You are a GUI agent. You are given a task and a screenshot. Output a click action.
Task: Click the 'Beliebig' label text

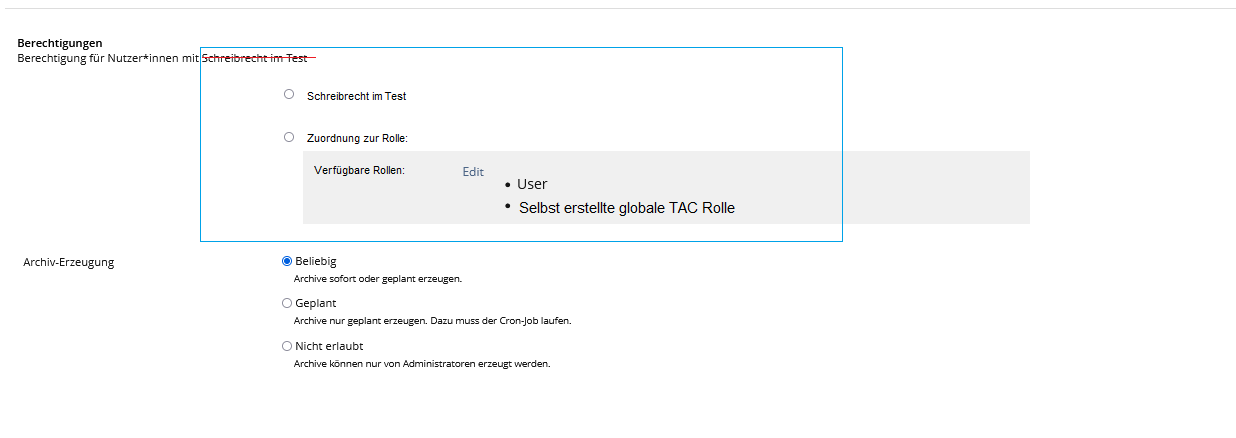point(315,261)
